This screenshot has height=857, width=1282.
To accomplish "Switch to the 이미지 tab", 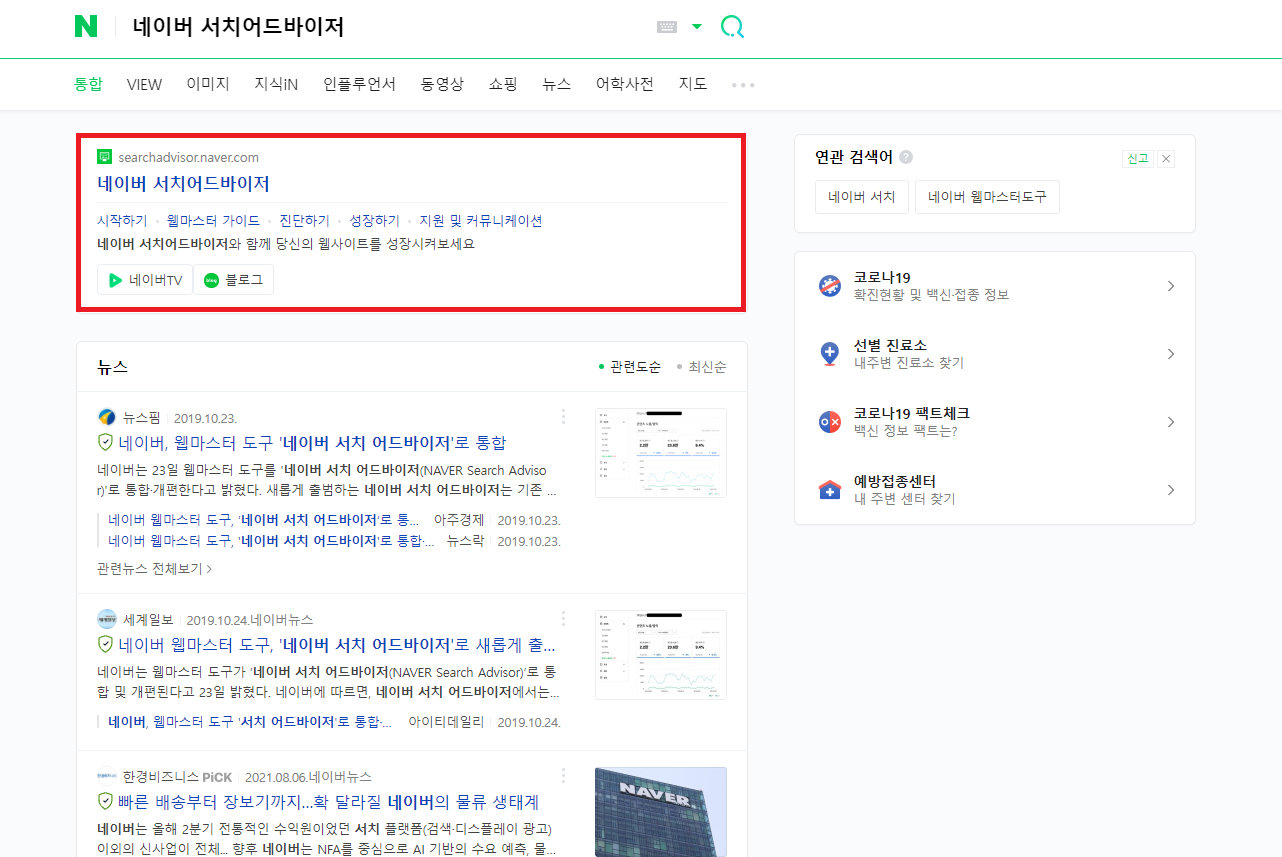I will [x=208, y=84].
